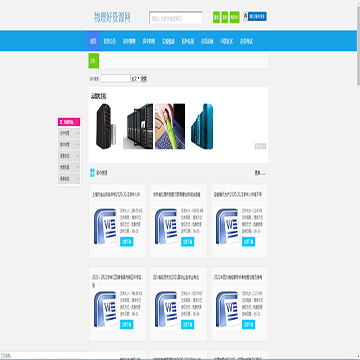Open the teal blue servers thumbnail
The image size is (360, 360).
coord(202,126)
